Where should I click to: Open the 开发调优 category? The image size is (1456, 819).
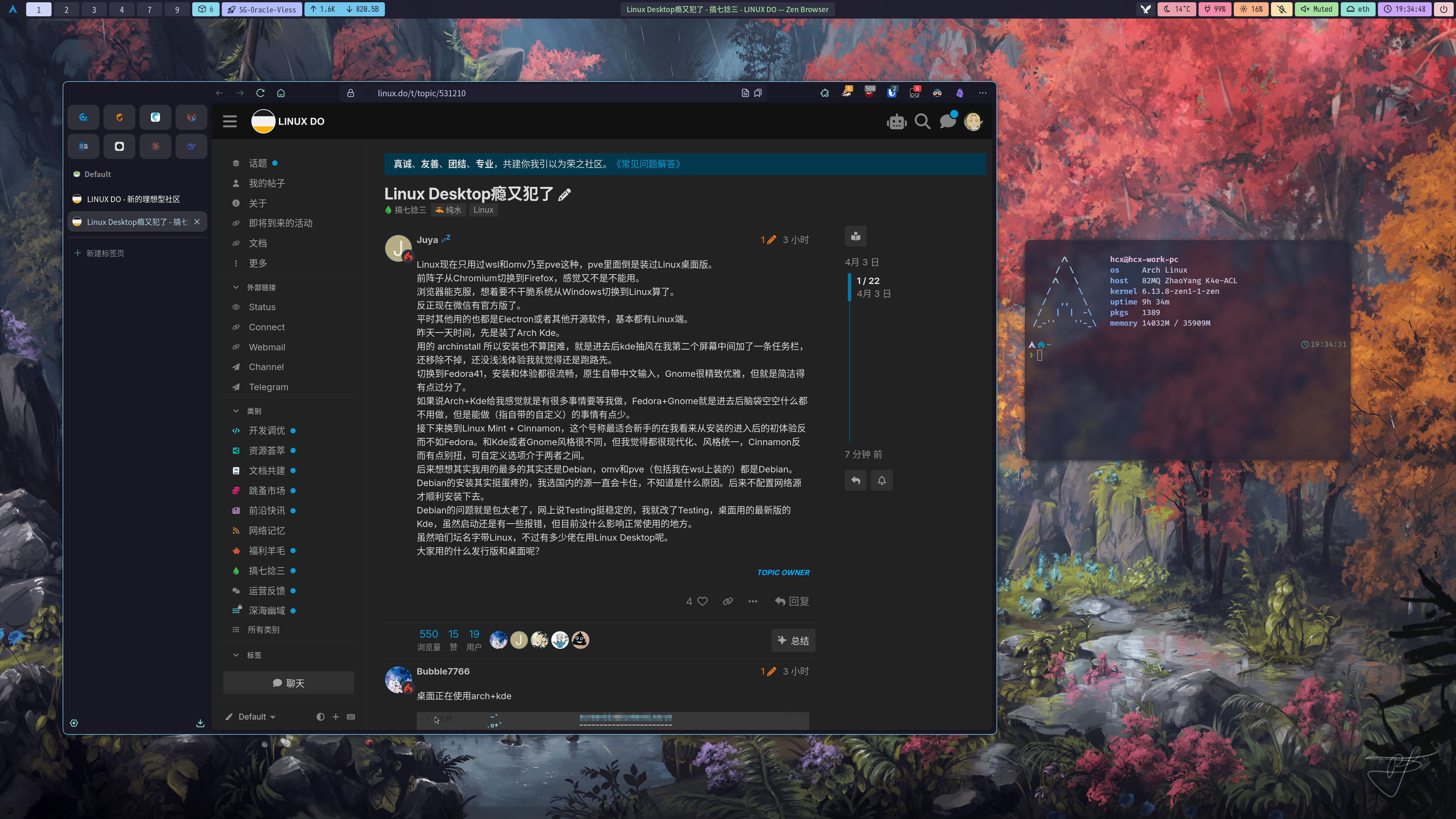tap(267, 431)
